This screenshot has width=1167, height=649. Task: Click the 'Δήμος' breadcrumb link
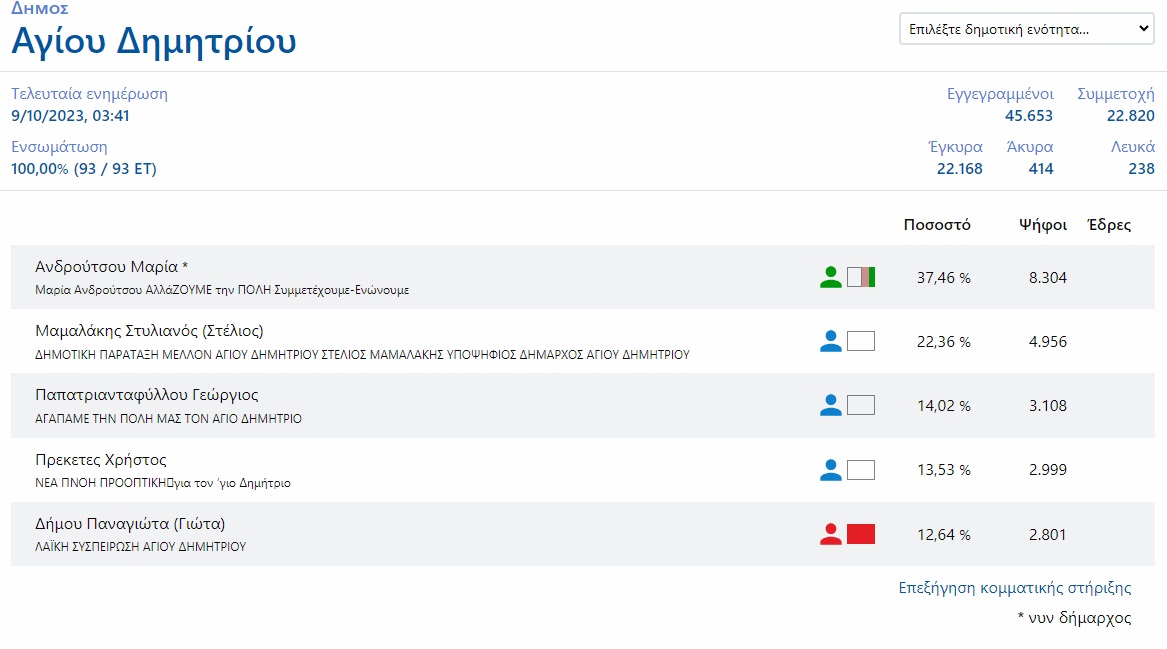pyautogui.click(x=40, y=8)
